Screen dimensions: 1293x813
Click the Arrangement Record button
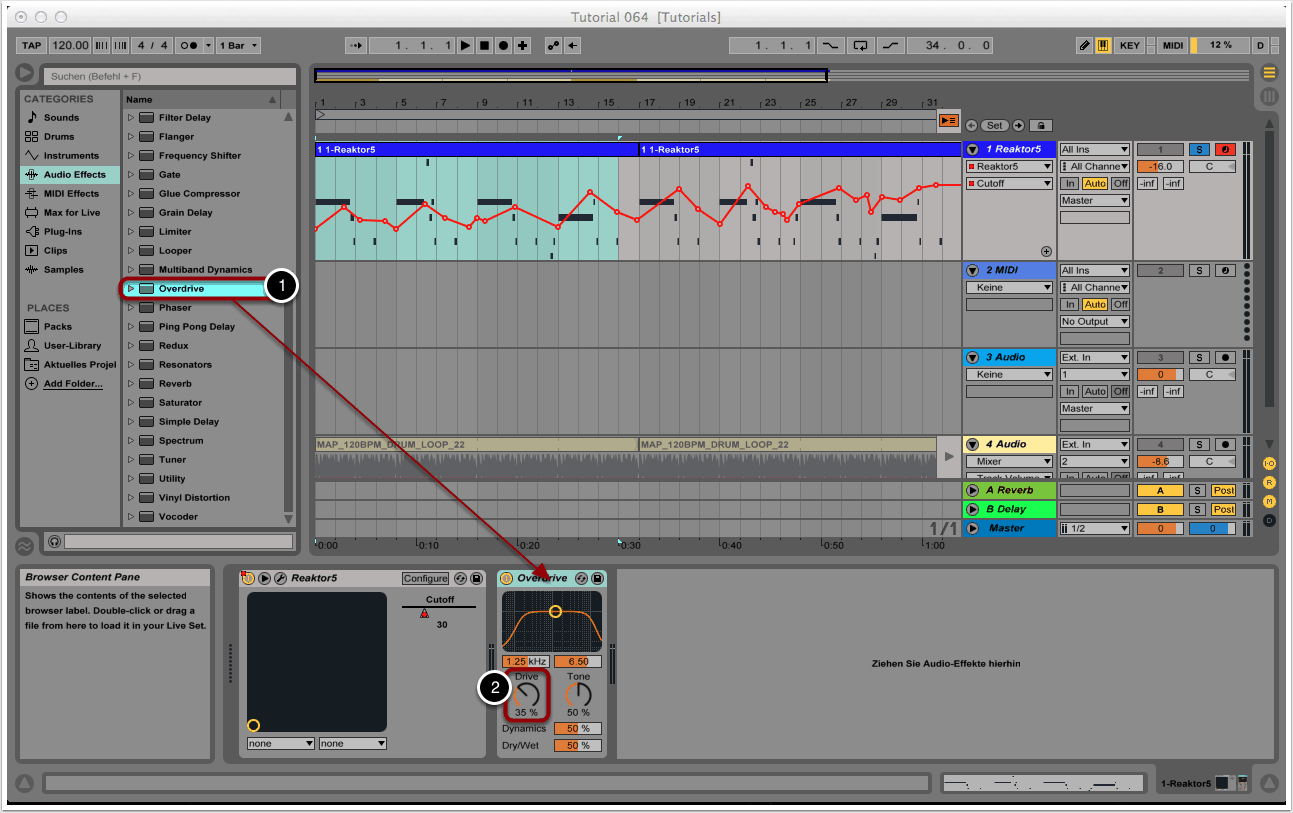tap(503, 45)
